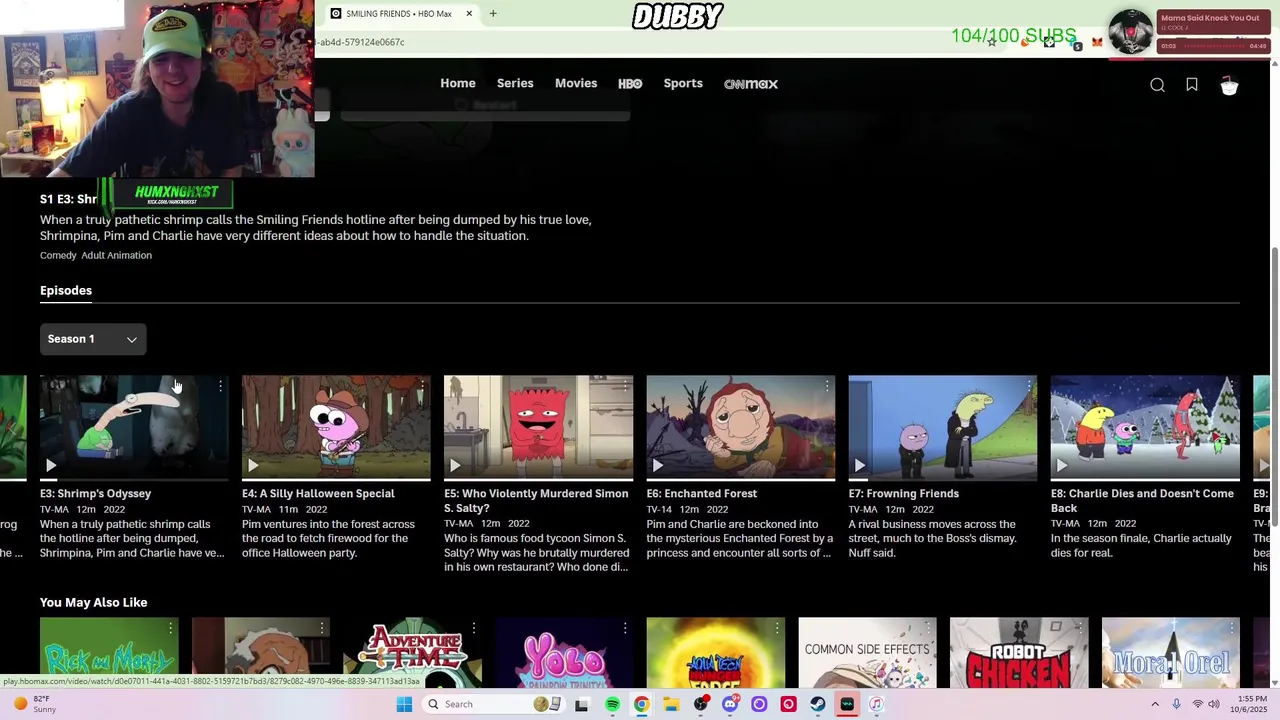Open E6: Enchanted Forest title link
This screenshot has height=720, width=1280.
coord(702,493)
